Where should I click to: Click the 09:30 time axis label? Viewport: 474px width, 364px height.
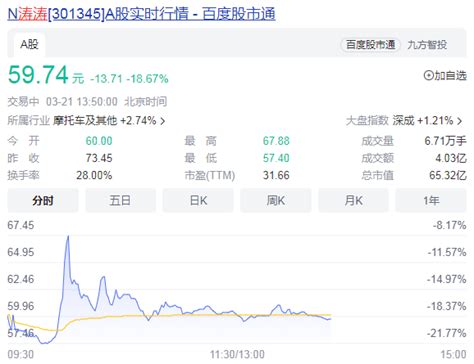click(x=21, y=354)
